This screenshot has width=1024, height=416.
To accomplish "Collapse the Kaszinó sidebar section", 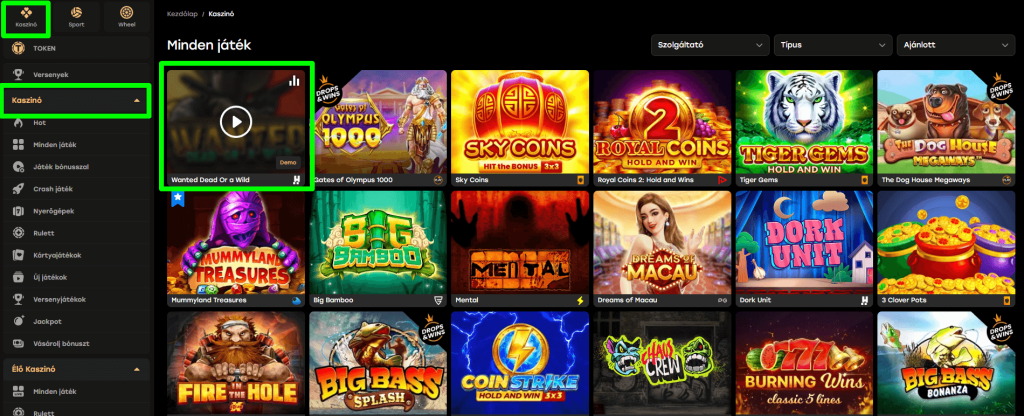I will pos(136,101).
